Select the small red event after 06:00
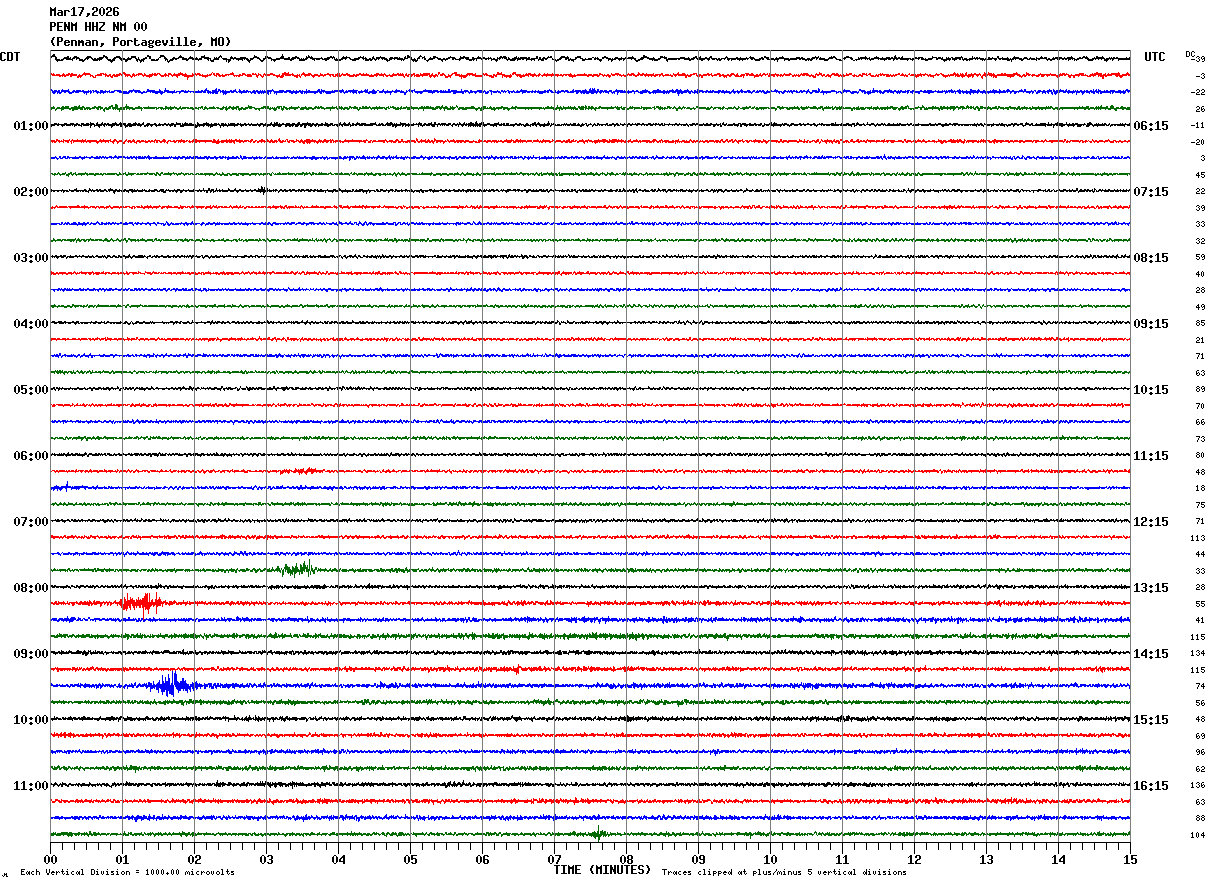The image size is (1210, 886). [304, 470]
